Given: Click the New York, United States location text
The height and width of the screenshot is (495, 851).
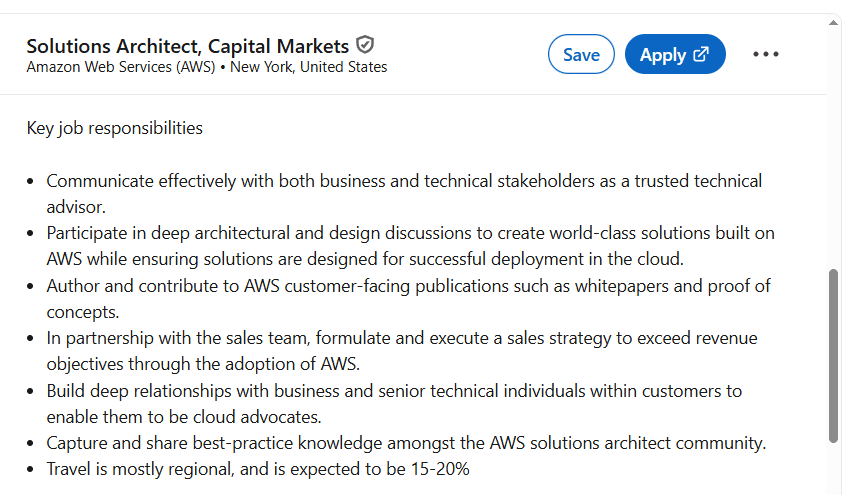Looking at the screenshot, I should (x=308, y=67).
